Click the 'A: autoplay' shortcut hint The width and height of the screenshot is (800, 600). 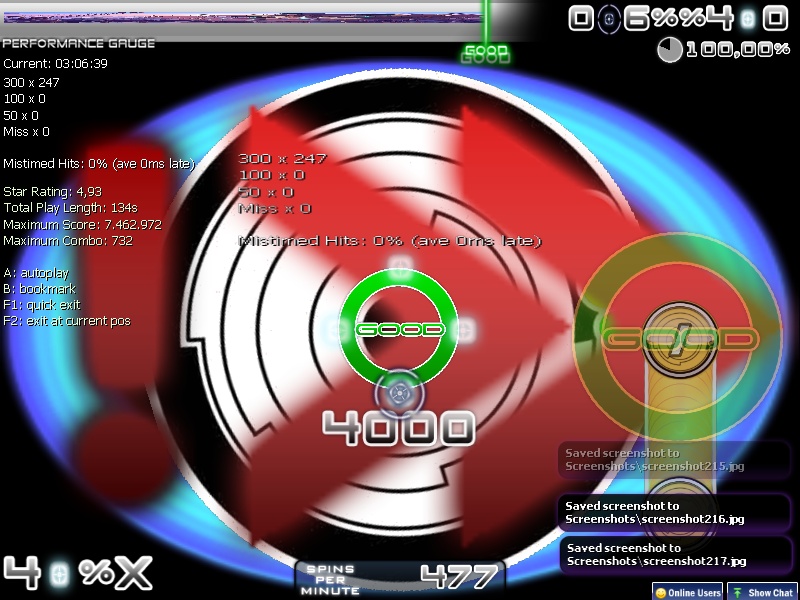[x=36, y=273]
